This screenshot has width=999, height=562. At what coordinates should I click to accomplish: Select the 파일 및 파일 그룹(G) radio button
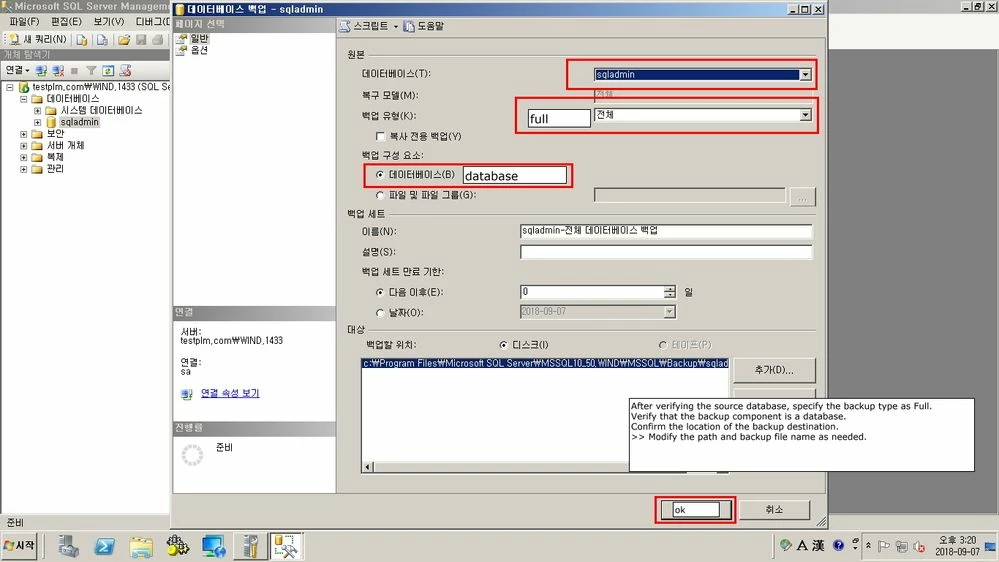[380, 195]
